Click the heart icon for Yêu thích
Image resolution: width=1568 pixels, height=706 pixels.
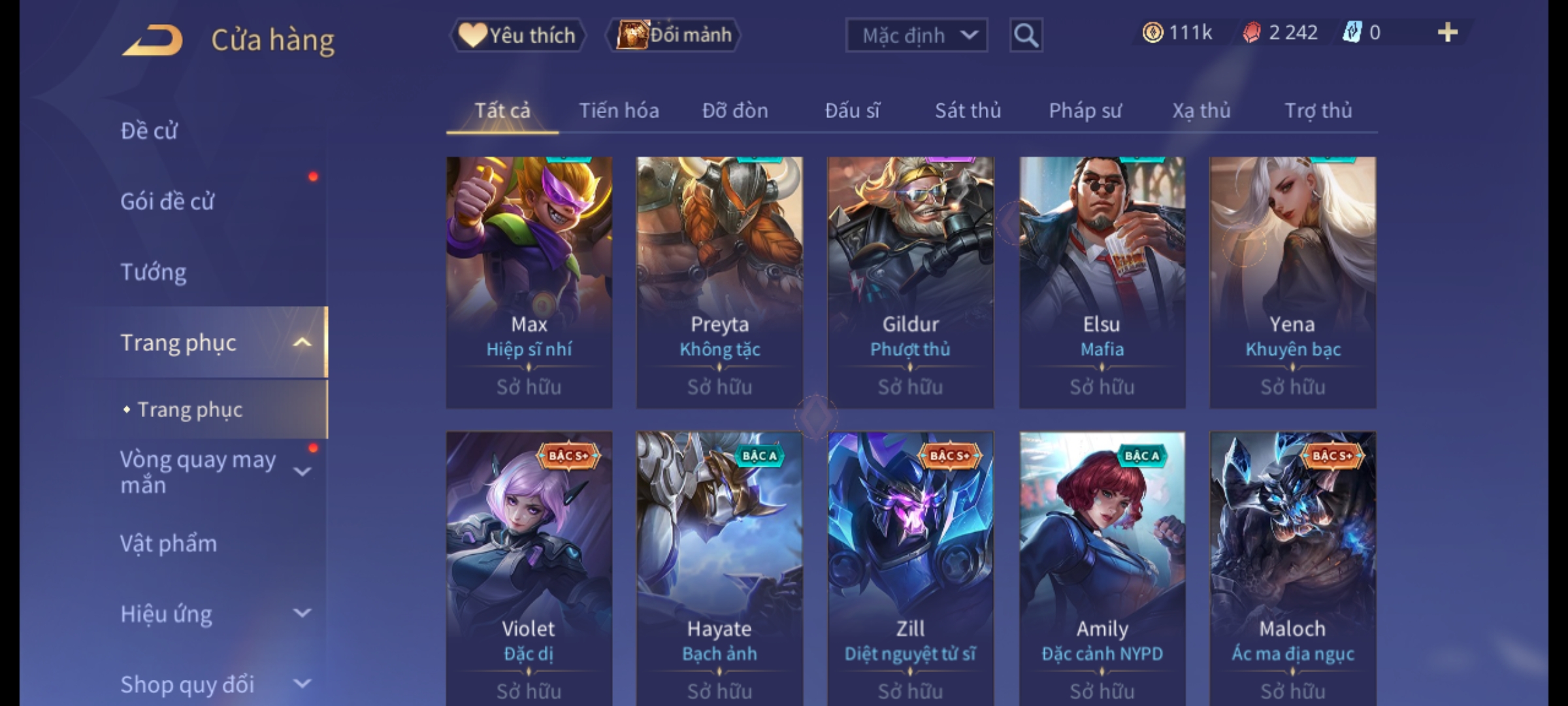coord(472,35)
